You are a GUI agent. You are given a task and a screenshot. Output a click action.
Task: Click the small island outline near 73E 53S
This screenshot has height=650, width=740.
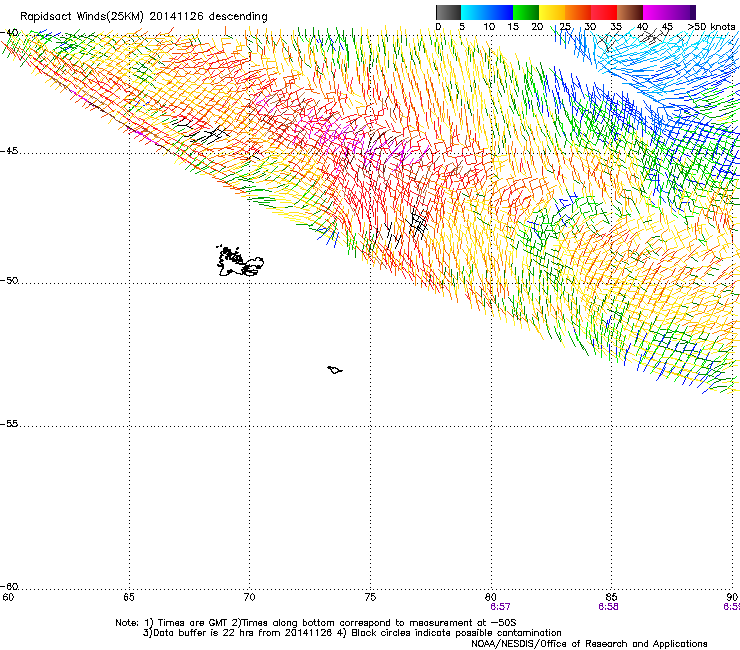[x=335, y=370]
